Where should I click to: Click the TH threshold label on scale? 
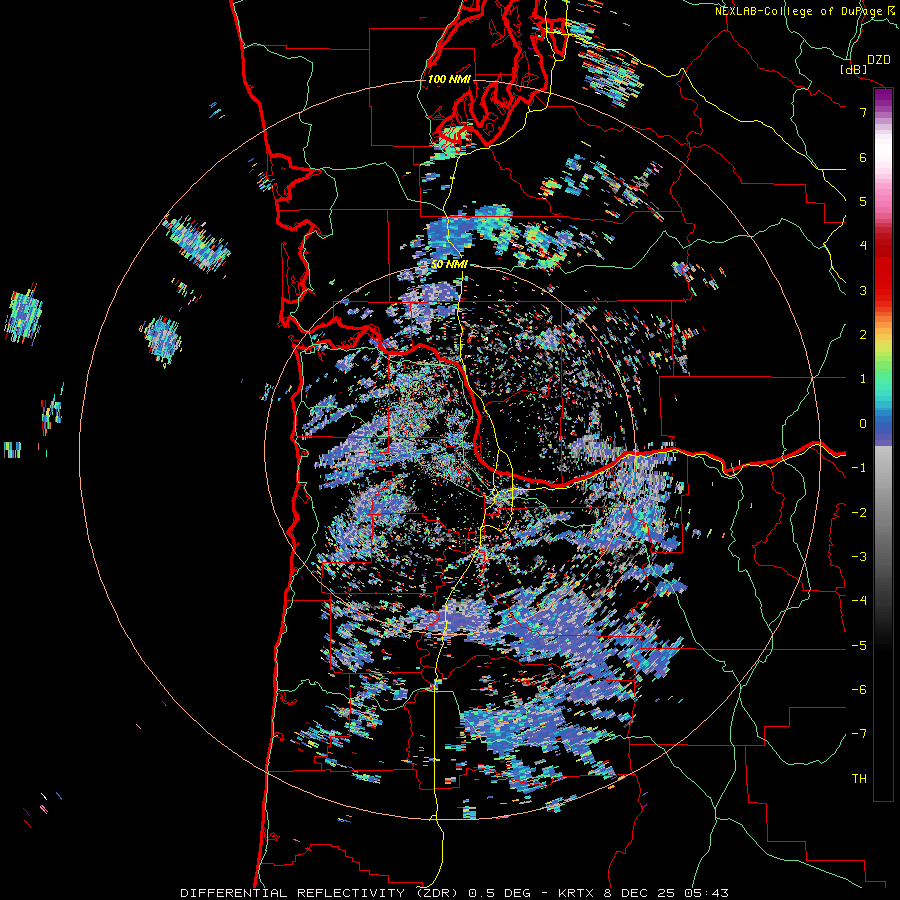point(859,779)
